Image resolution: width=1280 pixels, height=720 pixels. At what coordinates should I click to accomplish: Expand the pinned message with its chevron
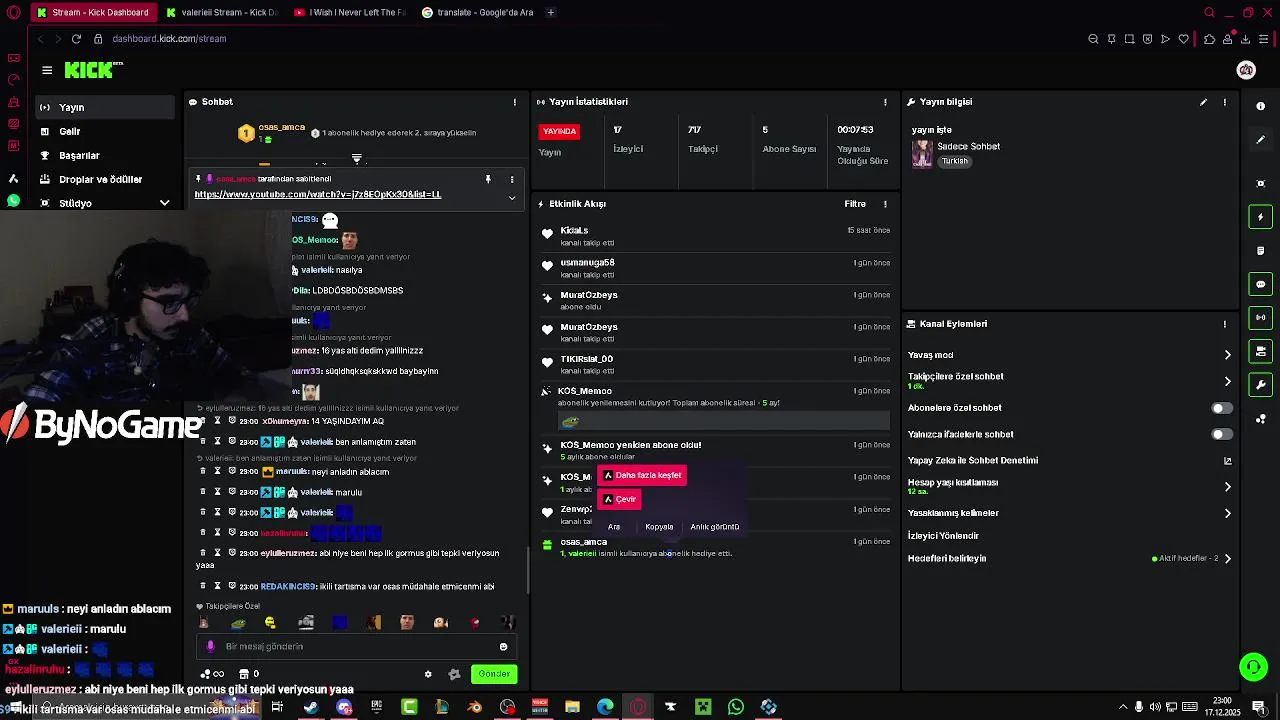pyautogui.click(x=512, y=197)
